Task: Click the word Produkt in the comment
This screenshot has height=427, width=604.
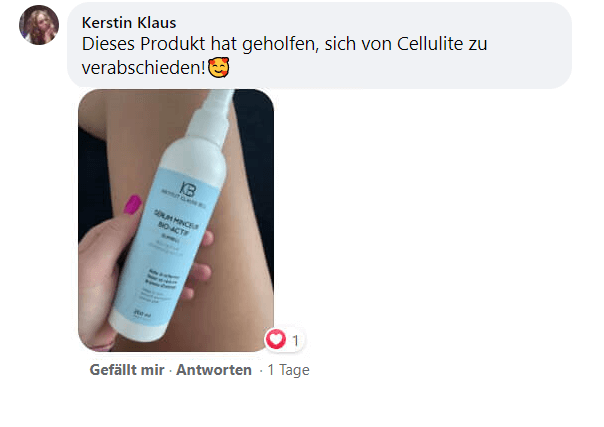Action: tap(173, 44)
